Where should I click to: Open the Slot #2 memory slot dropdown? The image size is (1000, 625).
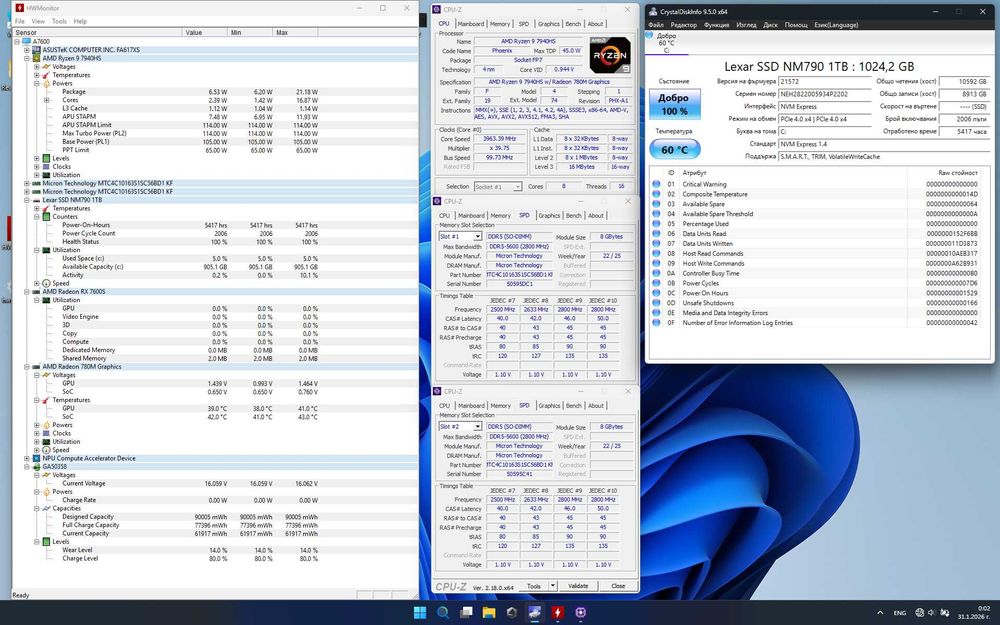[477, 427]
